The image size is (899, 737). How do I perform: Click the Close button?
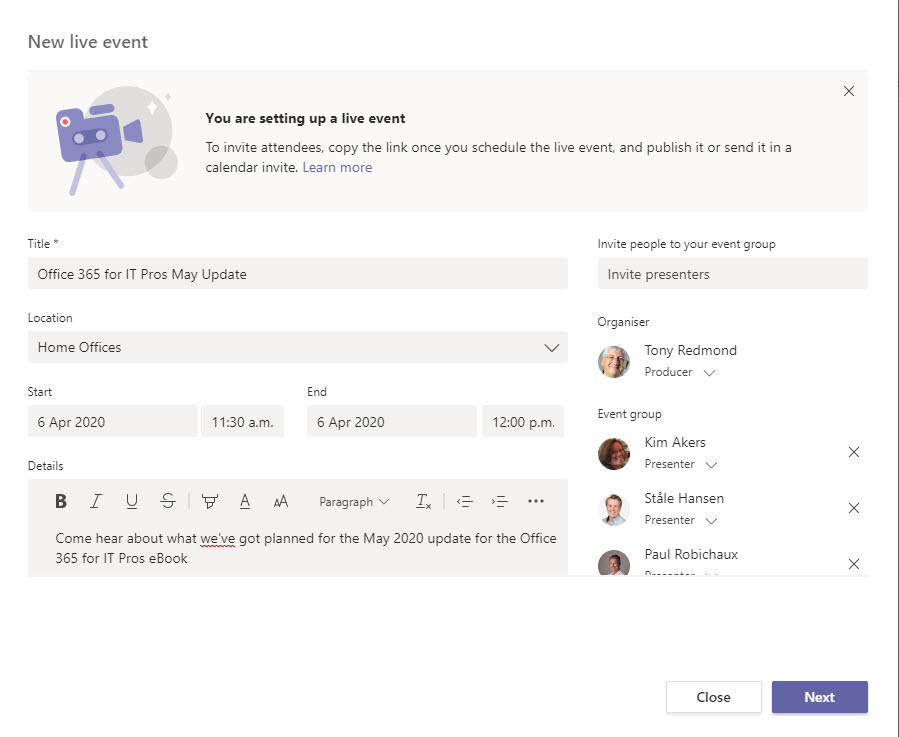click(713, 697)
